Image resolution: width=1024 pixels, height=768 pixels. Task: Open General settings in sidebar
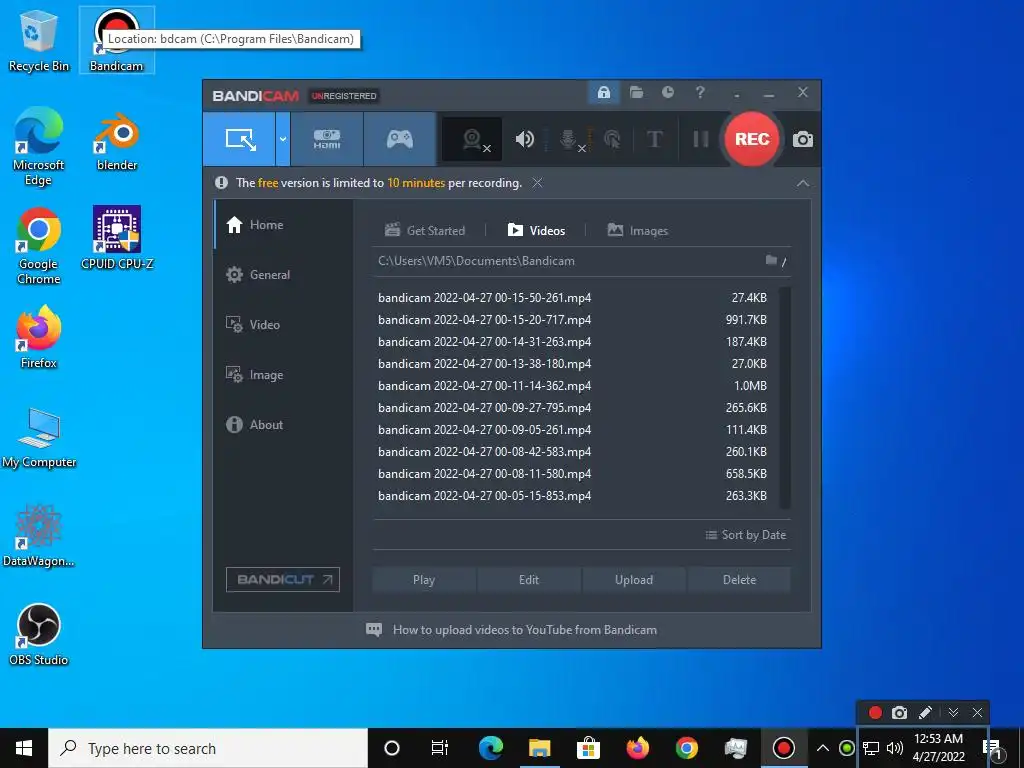click(x=283, y=275)
